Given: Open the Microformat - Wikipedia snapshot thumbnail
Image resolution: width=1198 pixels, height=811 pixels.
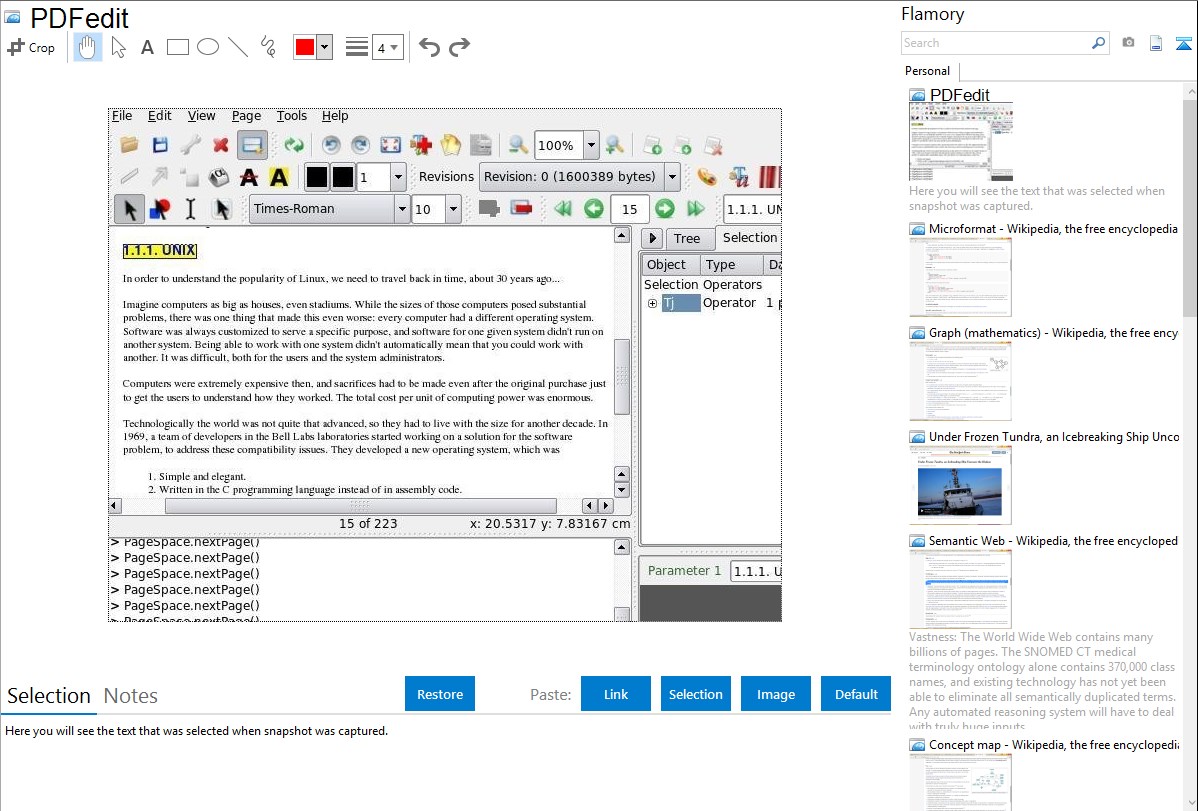Looking at the screenshot, I should 960,277.
